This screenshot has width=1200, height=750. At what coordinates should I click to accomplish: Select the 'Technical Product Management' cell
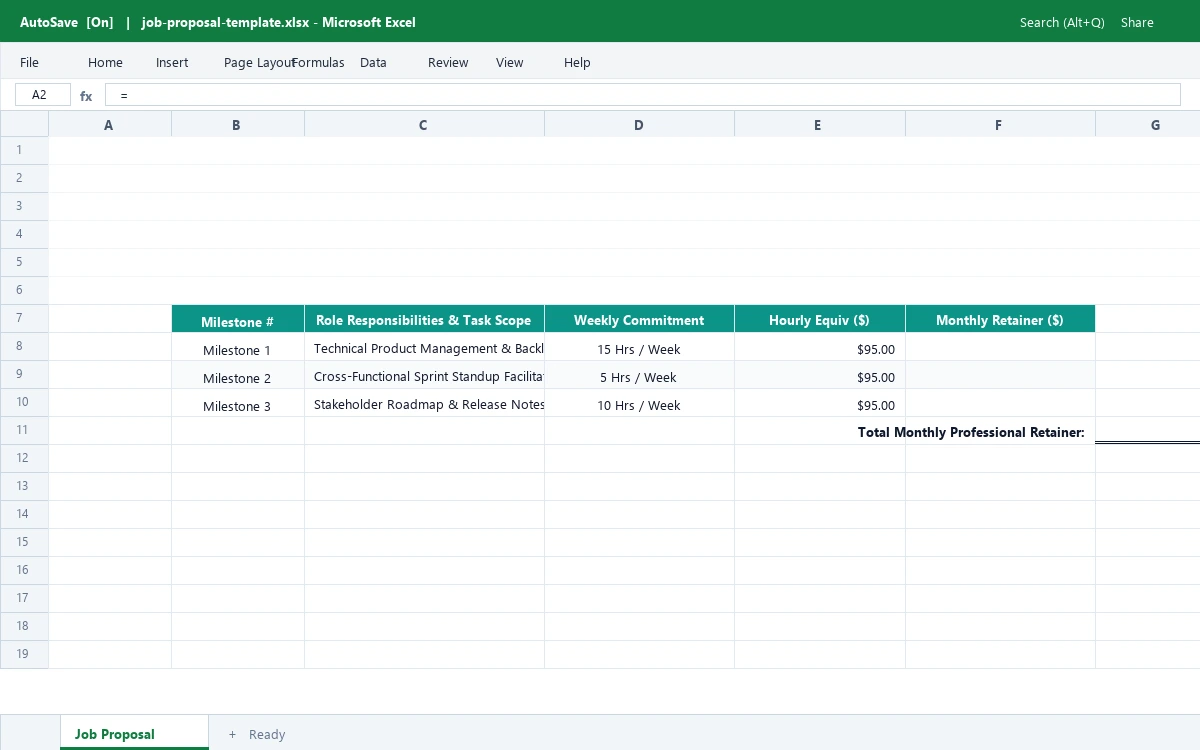[x=424, y=347]
